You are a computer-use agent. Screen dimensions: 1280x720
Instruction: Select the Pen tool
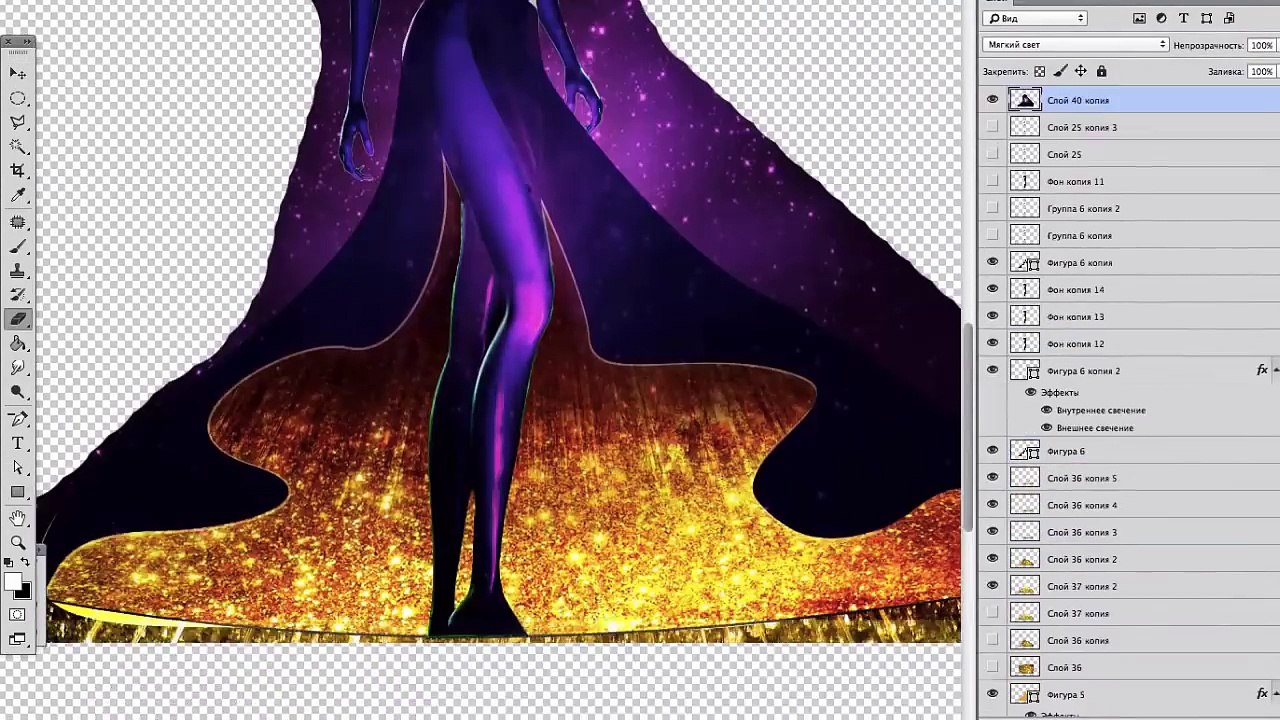(18, 418)
